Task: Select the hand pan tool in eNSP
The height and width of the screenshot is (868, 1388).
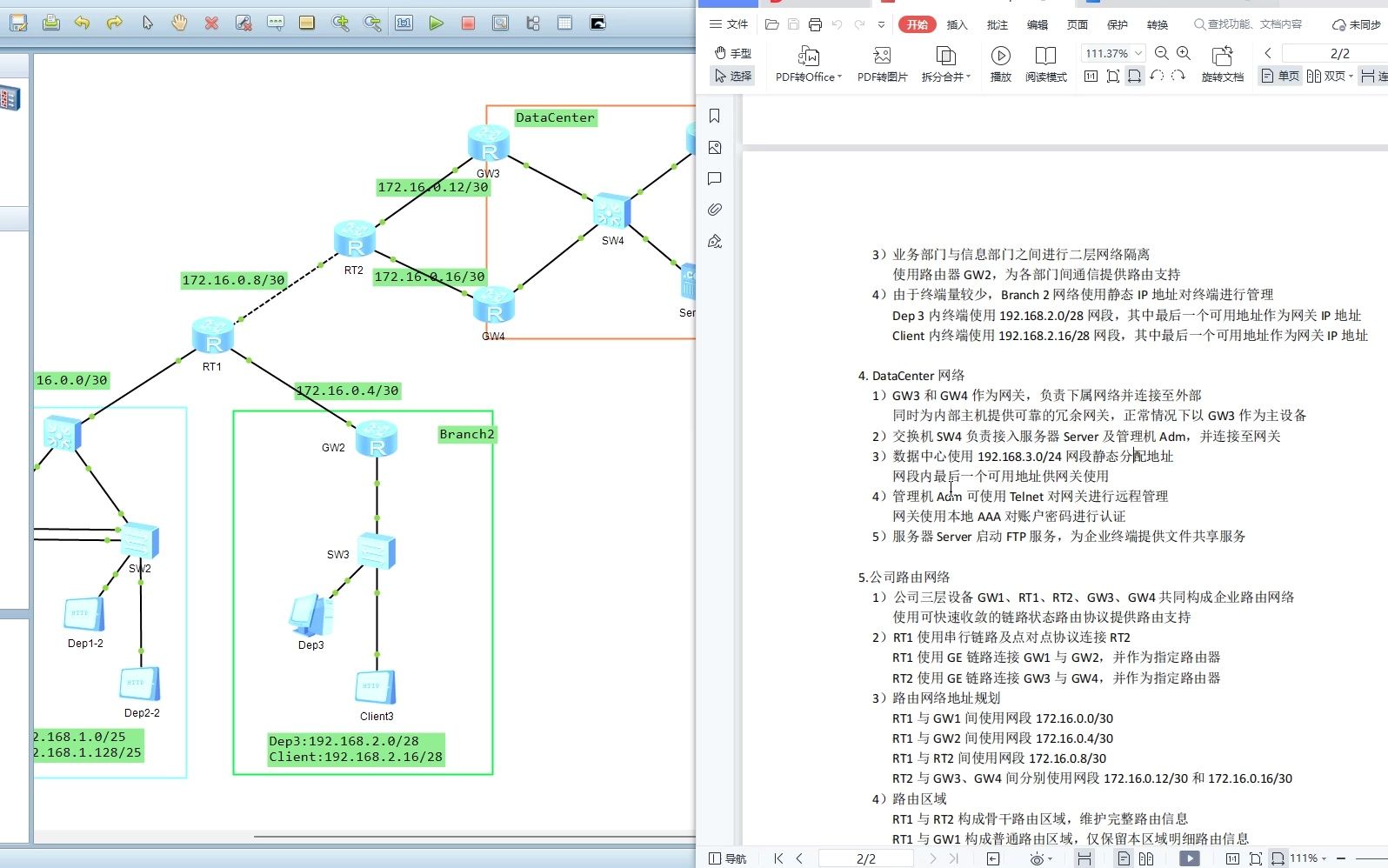Action: 179,23
